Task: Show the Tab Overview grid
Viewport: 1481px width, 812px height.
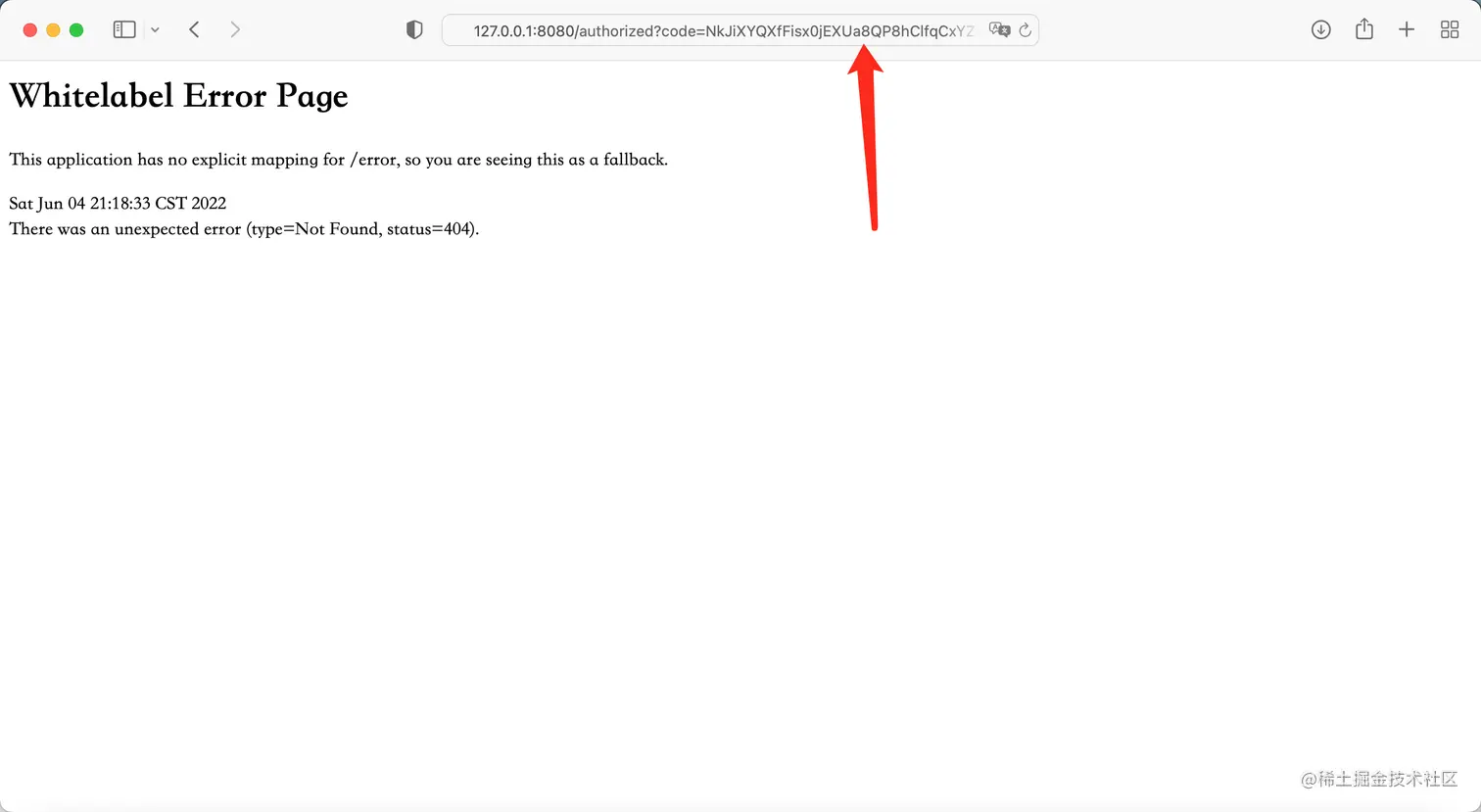Action: [x=1450, y=29]
